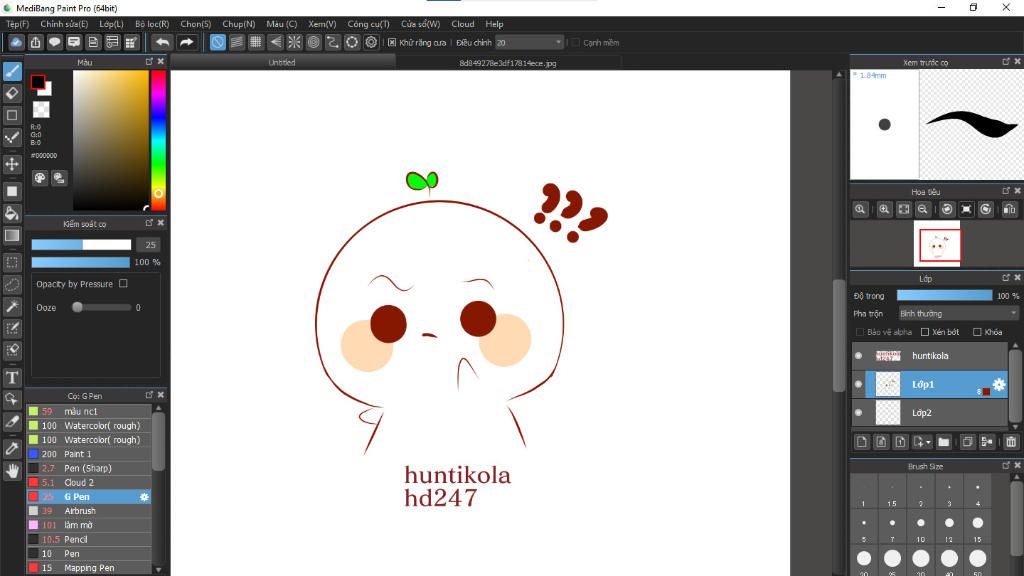Choose the Magic Wand tool
The width and height of the screenshot is (1024, 576).
click(x=12, y=306)
